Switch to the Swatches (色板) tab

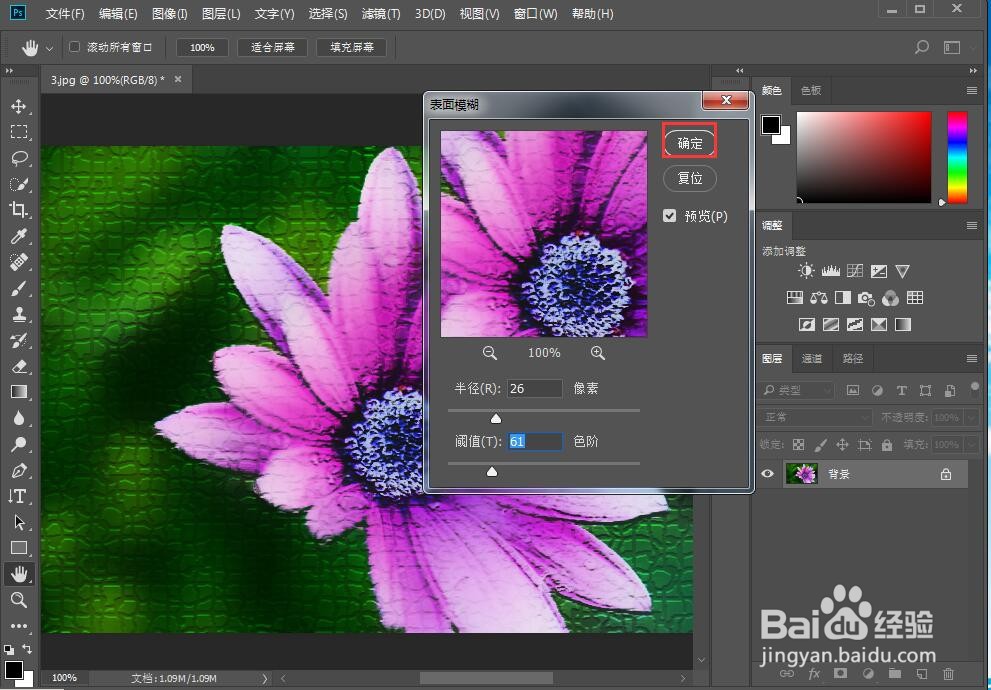811,90
